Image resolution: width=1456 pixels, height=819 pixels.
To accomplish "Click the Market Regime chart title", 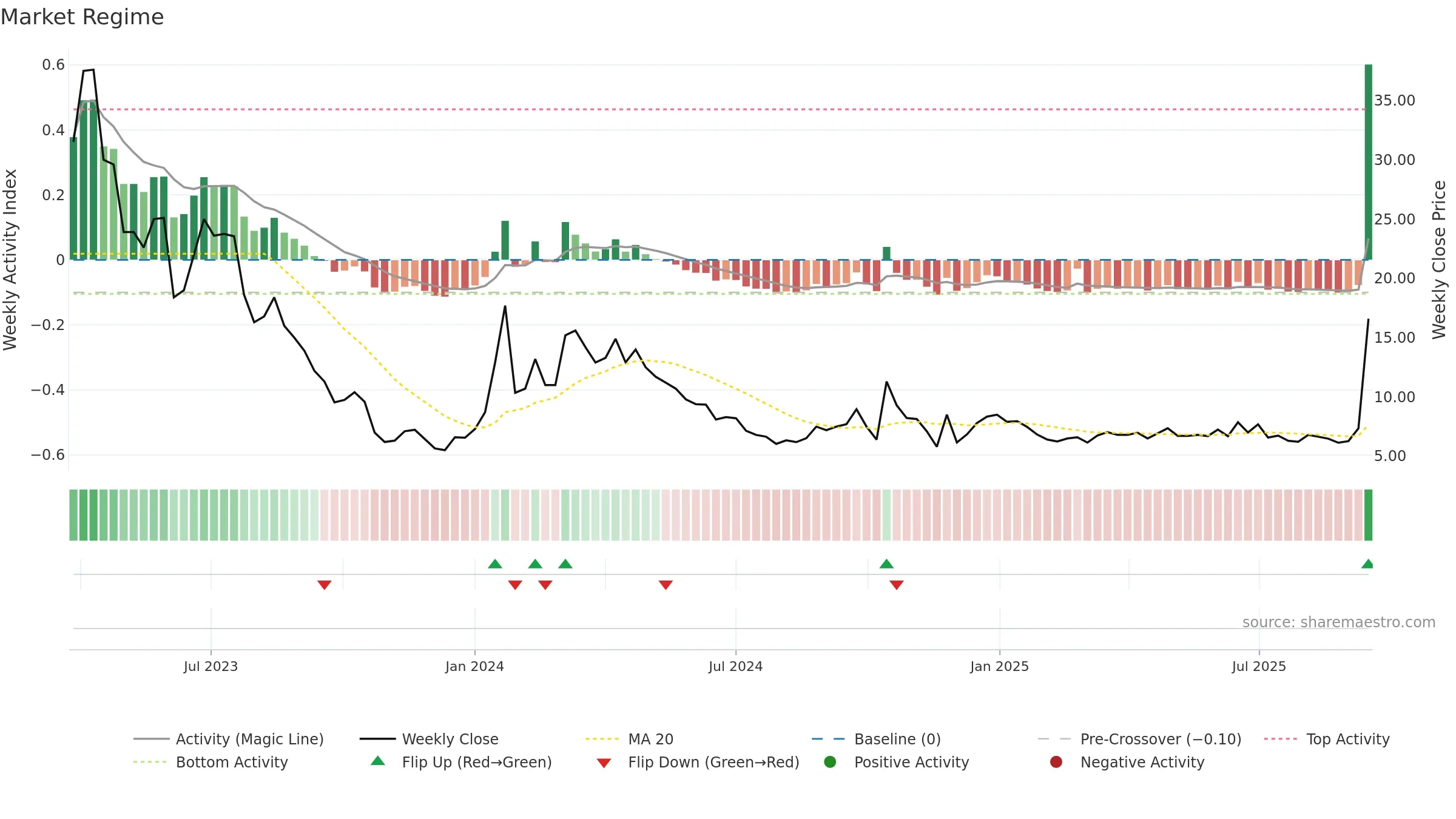I will (x=82, y=17).
